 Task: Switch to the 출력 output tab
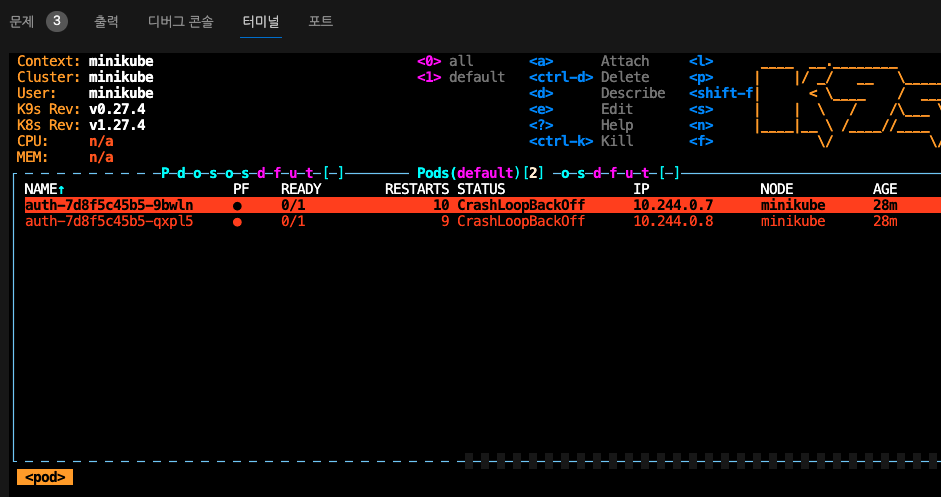coord(106,22)
